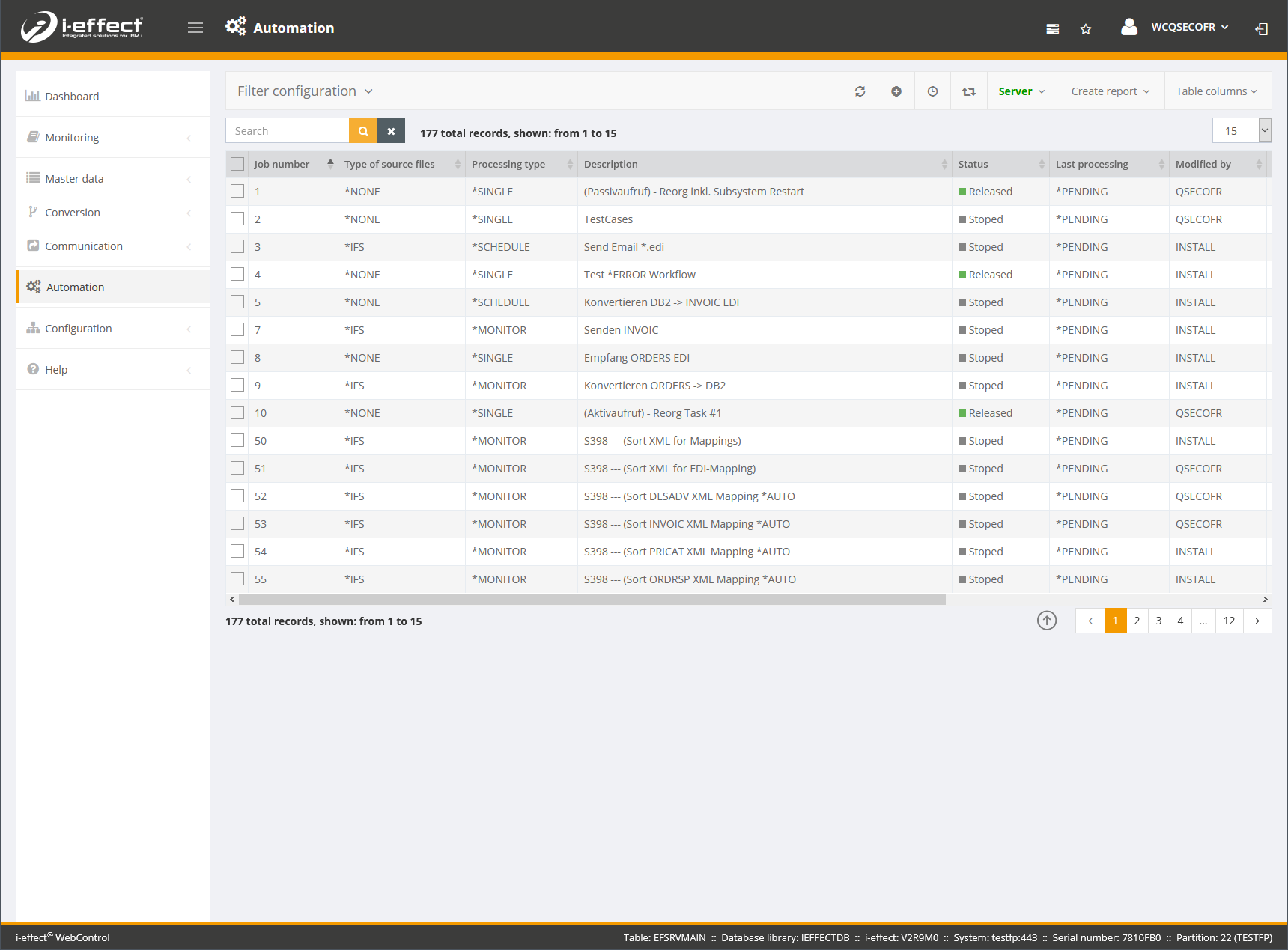The height and width of the screenshot is (950, 1288).
Task: Check the select-all checkbox in header
Action: click(x=237, y=164)
